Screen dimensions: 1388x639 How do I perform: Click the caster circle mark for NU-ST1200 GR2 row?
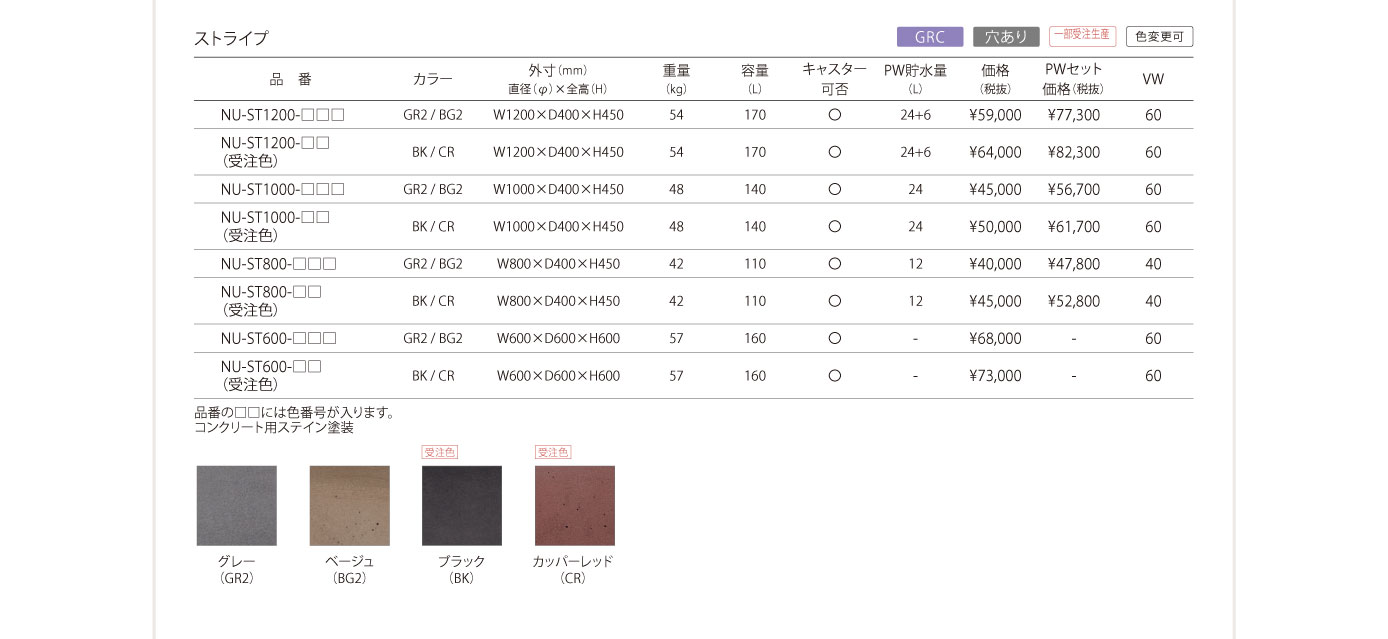[834, 115]
